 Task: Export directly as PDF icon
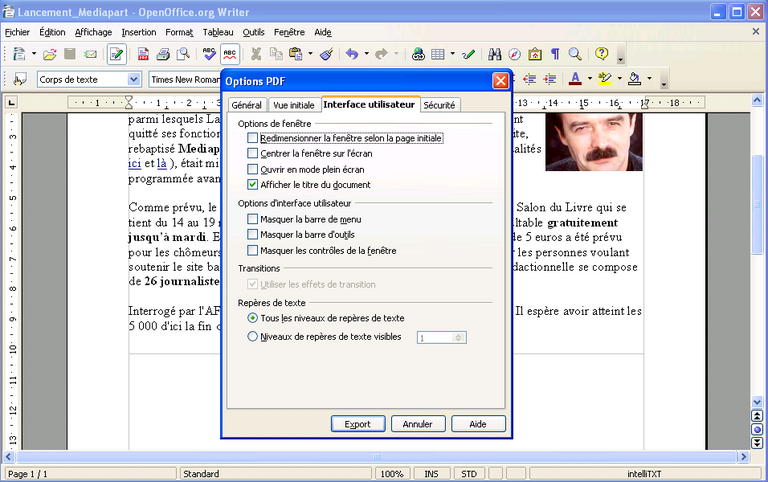coord(143,54)
